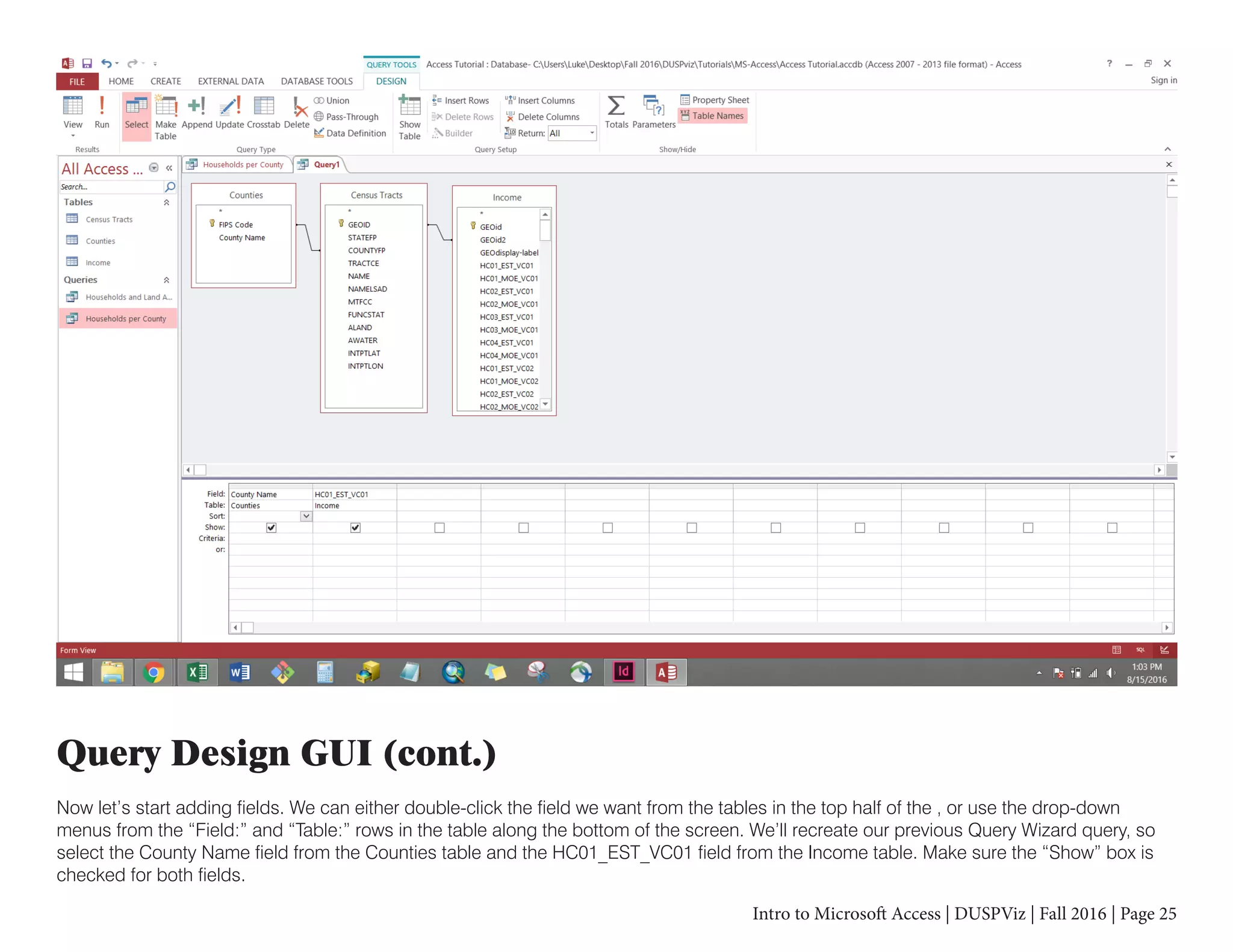Uncheck Show box for County Name column
Image resolution: width=1233 pixels, height=952 pixels.
click(271, 528)
